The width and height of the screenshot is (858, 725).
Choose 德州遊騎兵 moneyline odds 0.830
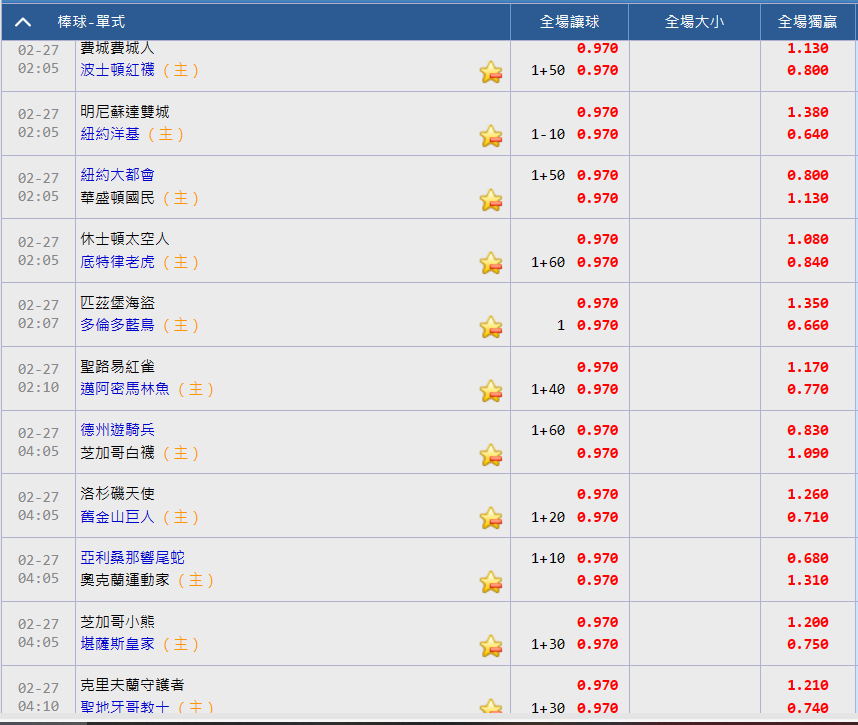(x=808, y=430)
